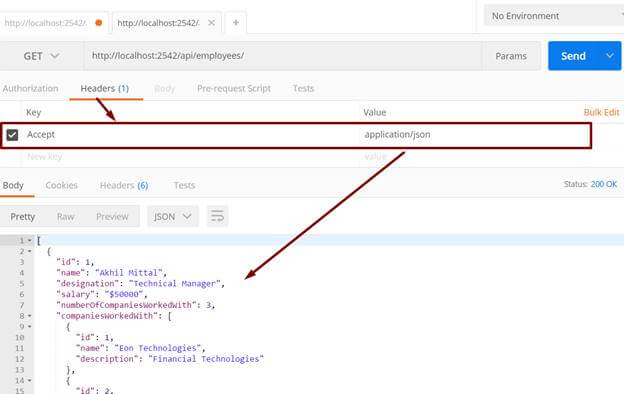Collapse companiesWorkedWith array at line 8
The width and height of the screenshot is (624, 394).
[29, 316]
